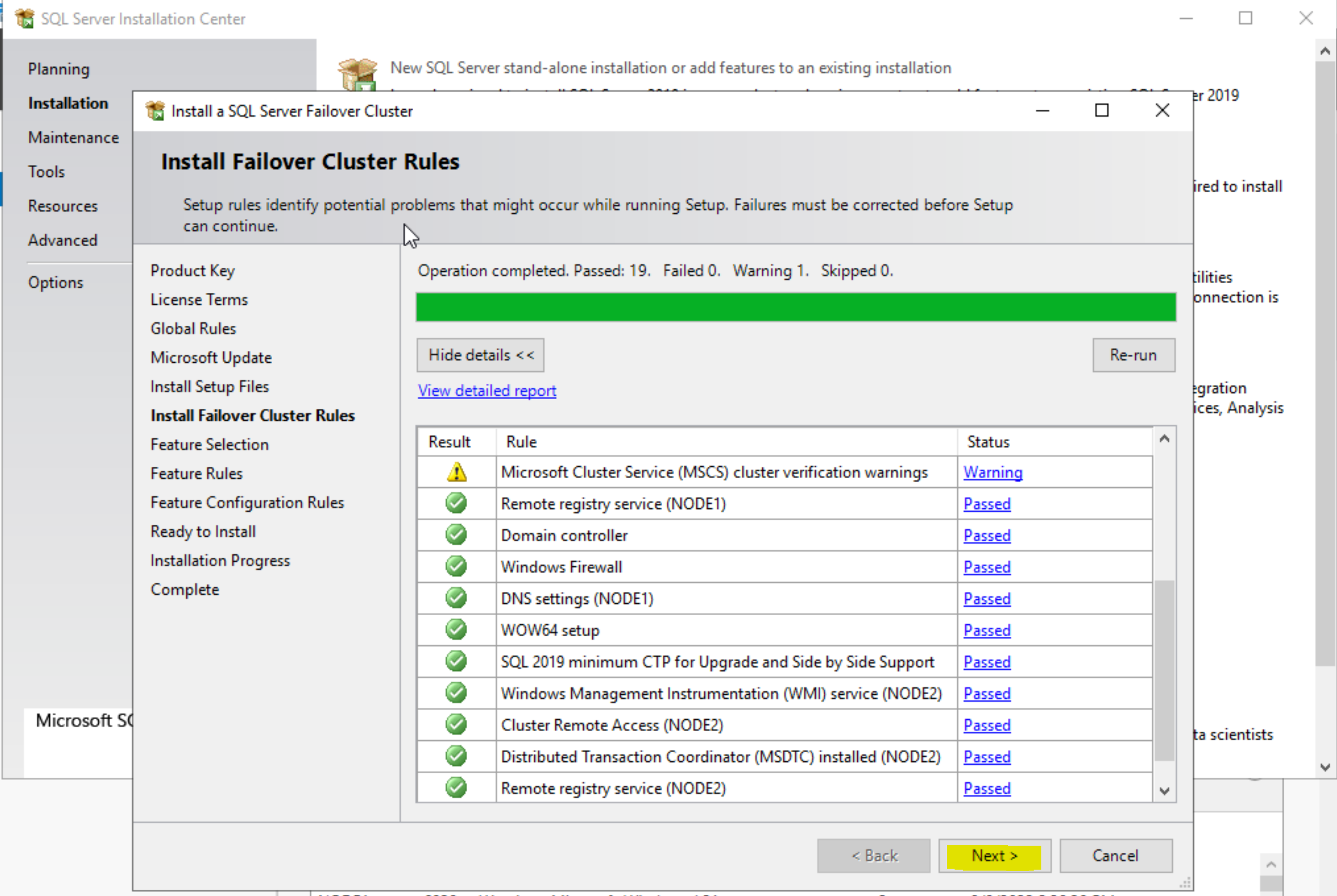Select Resources in Installation Center sidebar
This screenshot has width=1337, height=896.
tap(63, 207)
